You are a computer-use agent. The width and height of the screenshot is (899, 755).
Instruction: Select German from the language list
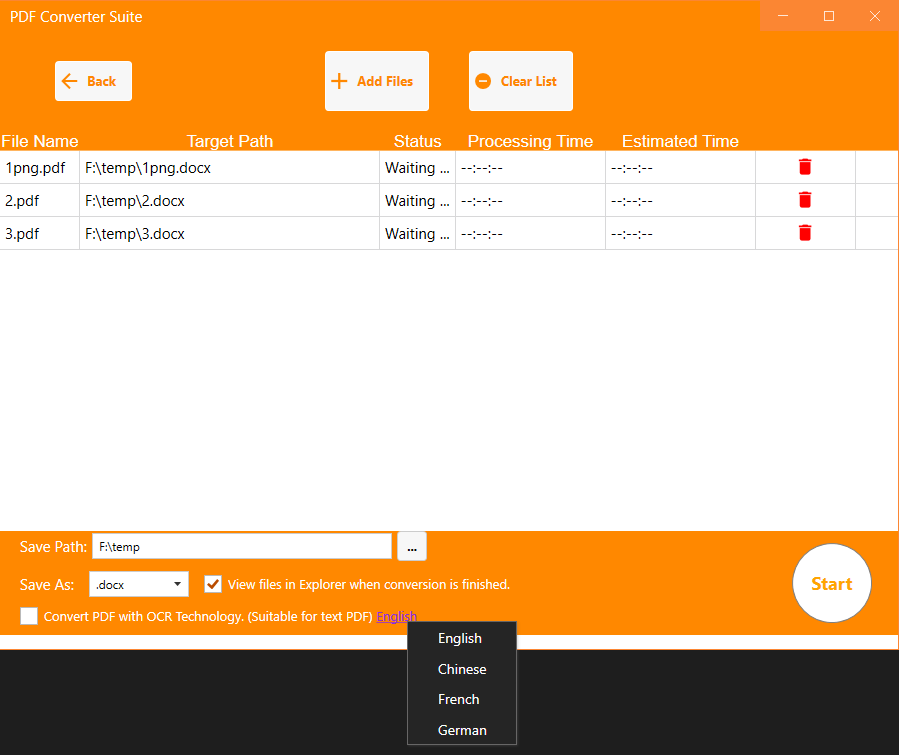point(461,730)
